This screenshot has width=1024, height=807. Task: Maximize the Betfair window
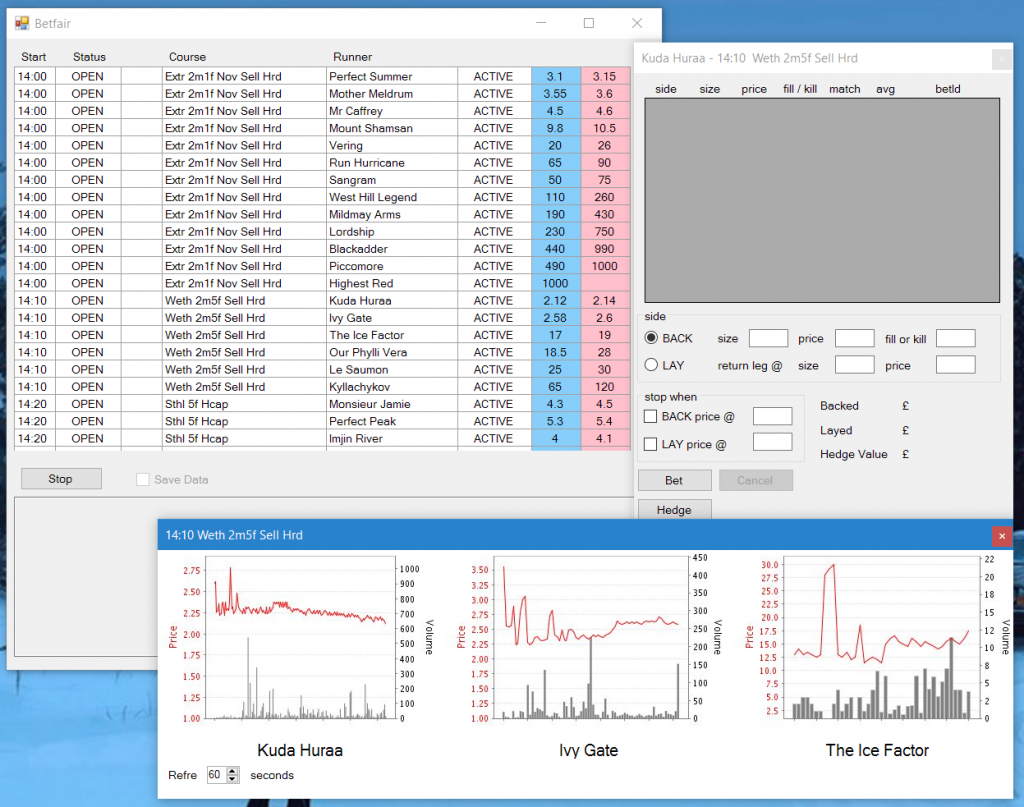589,24
